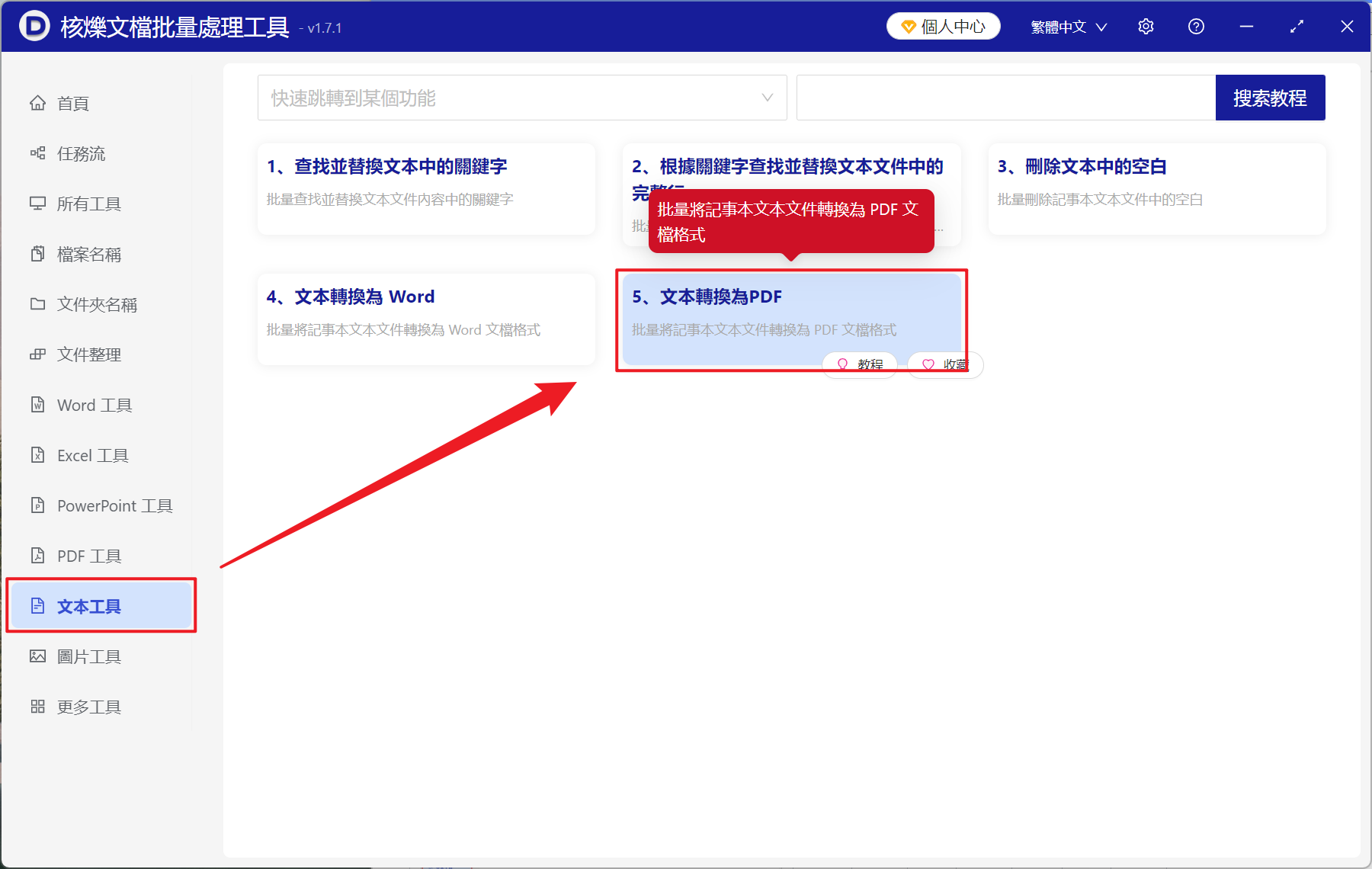Screen dimensions: 1372x869
Task: Open card 4 文本轉換為 Word
Action: coord(426,319)
